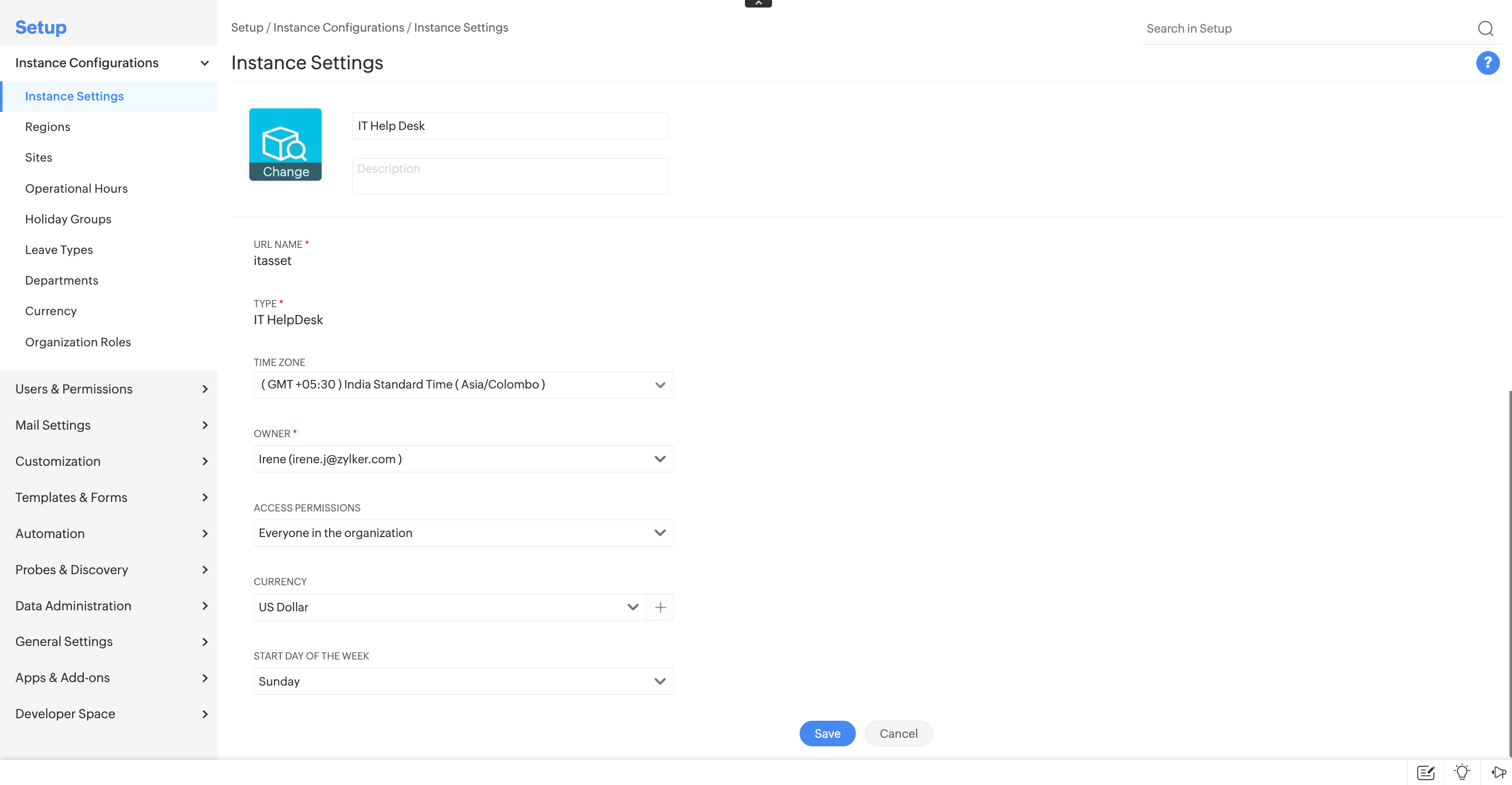The image size is (1512, 785).
Task: Click the lightbulb tips icon
Action: 1461,771
